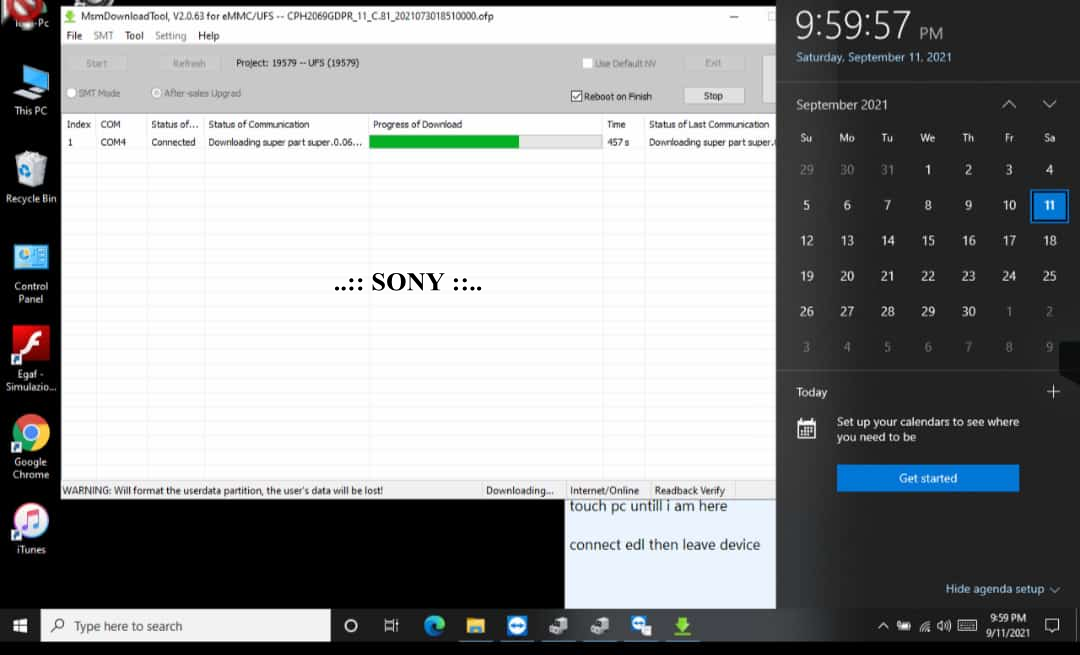Switch to TeamViewer chat window icon
The height and width of the screenshot is (655, 1080).
pos(641,625)
